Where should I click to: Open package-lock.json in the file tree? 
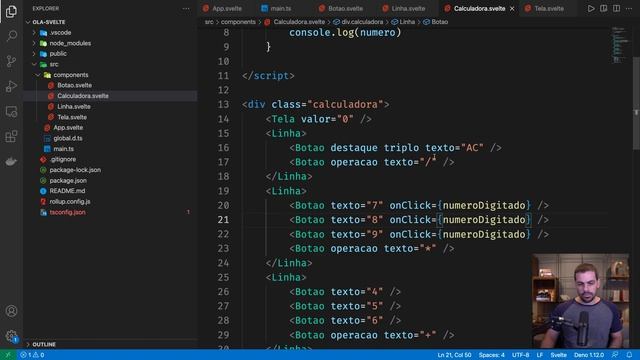coord(75,170)
